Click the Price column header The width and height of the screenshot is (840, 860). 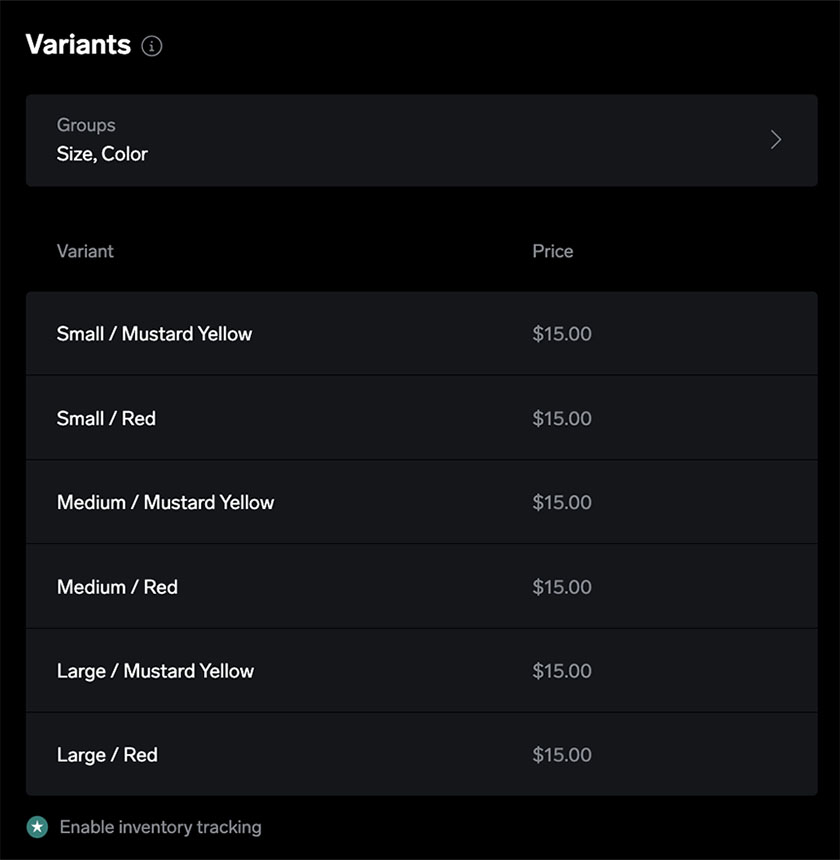coord(553,251)
